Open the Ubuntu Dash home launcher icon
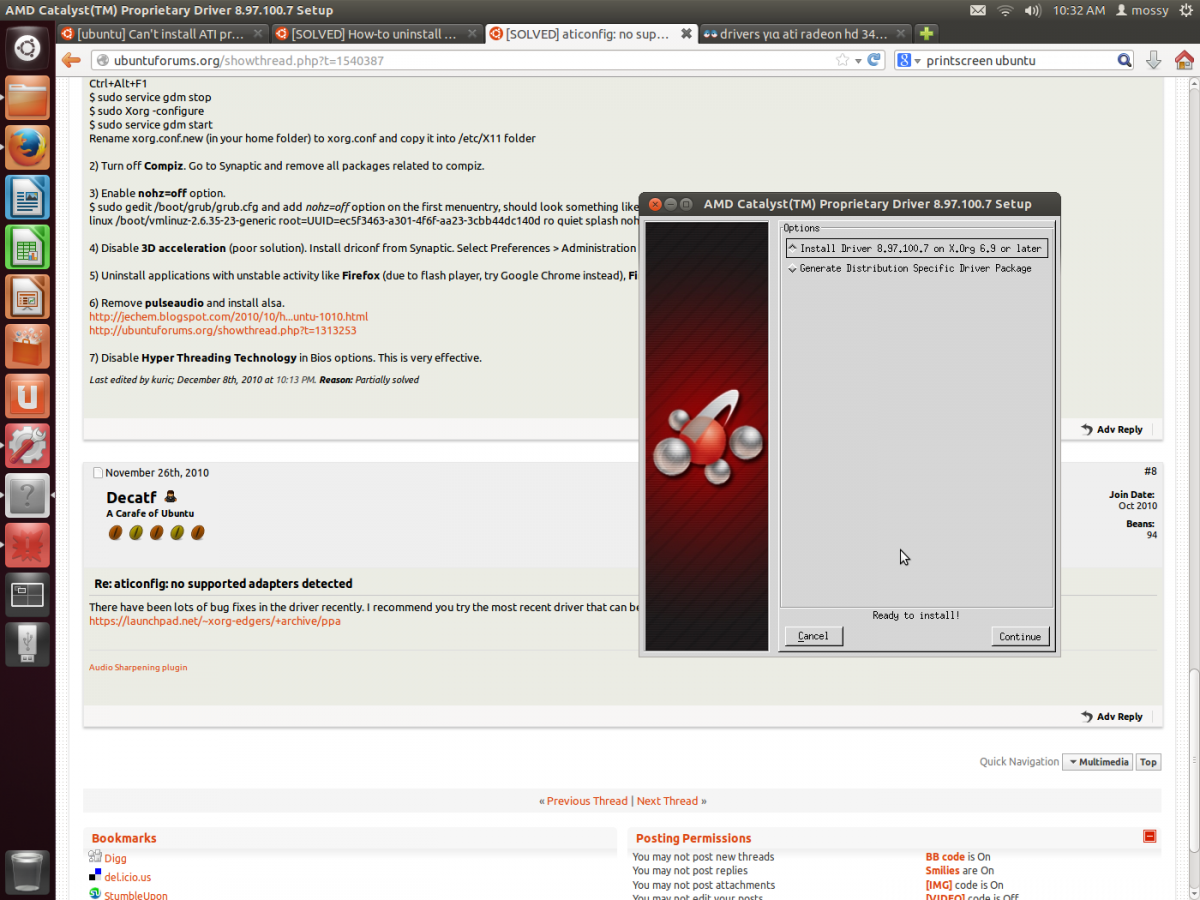Viewport: 1200px width, 900px height. pos(27,47)
